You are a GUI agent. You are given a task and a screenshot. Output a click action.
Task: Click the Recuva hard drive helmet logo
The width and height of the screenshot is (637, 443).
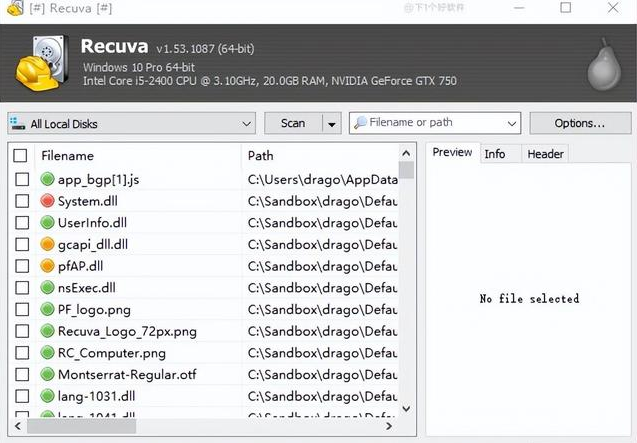pyautogui.click(x=42, y=62)
